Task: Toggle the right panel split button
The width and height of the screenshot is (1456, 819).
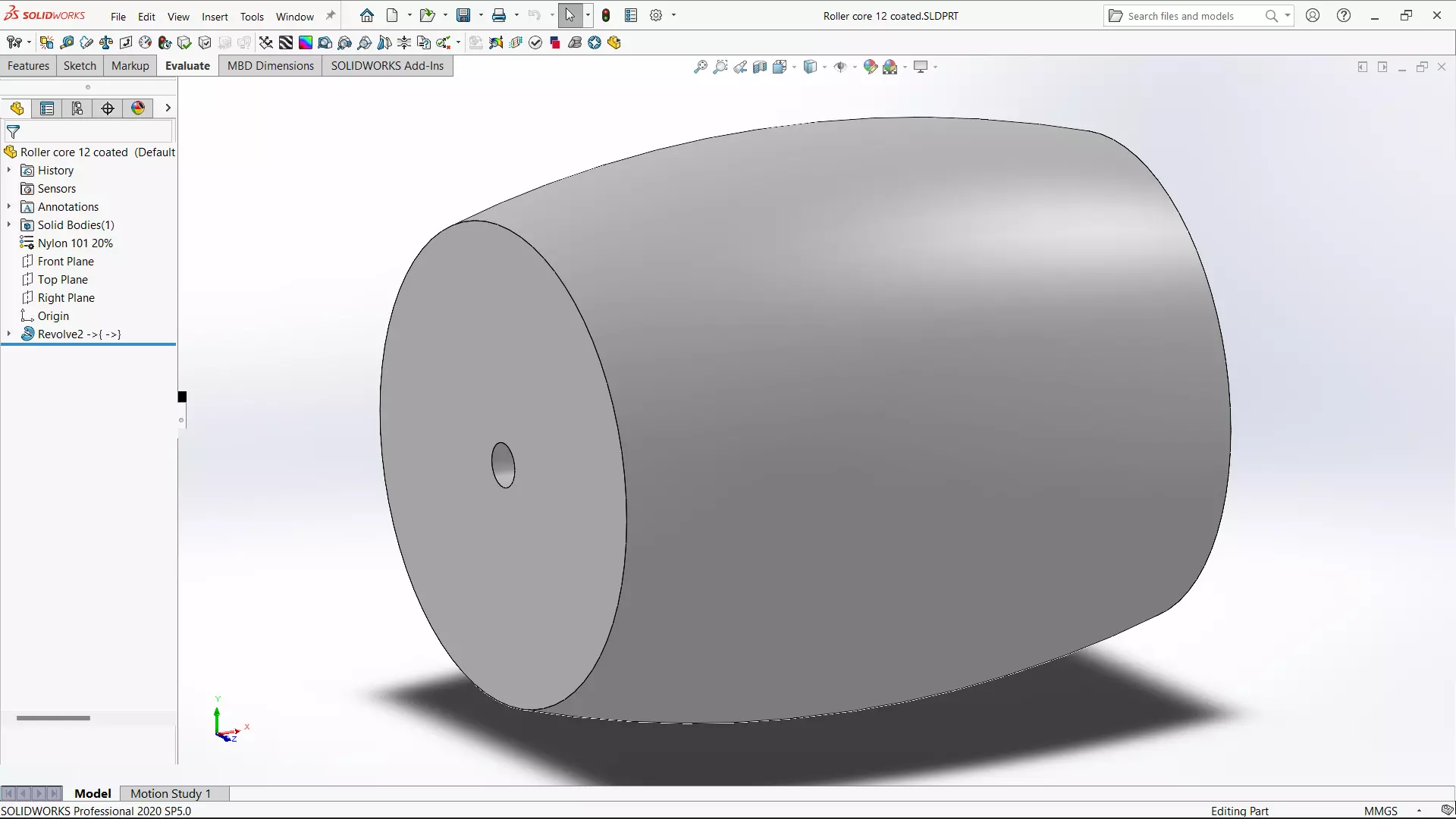Action: pyautogui.click(x=1382, y=67)
